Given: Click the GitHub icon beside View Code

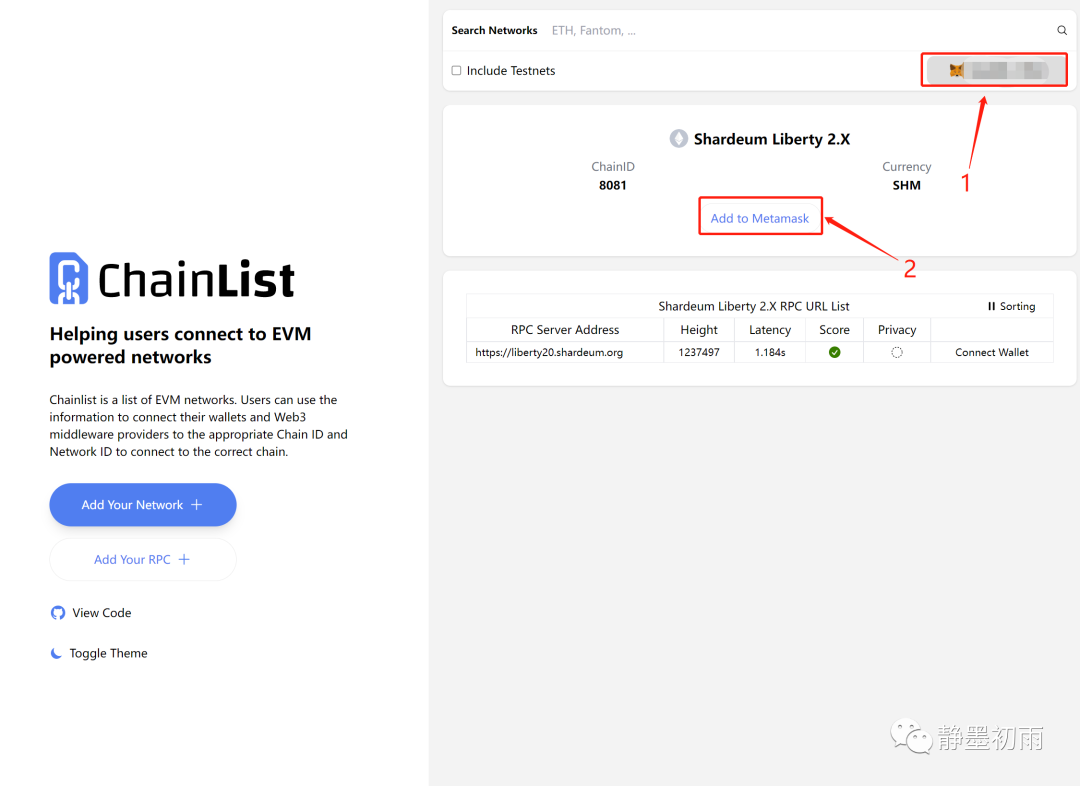Looking at the screenshot, I should pos(58,613).
